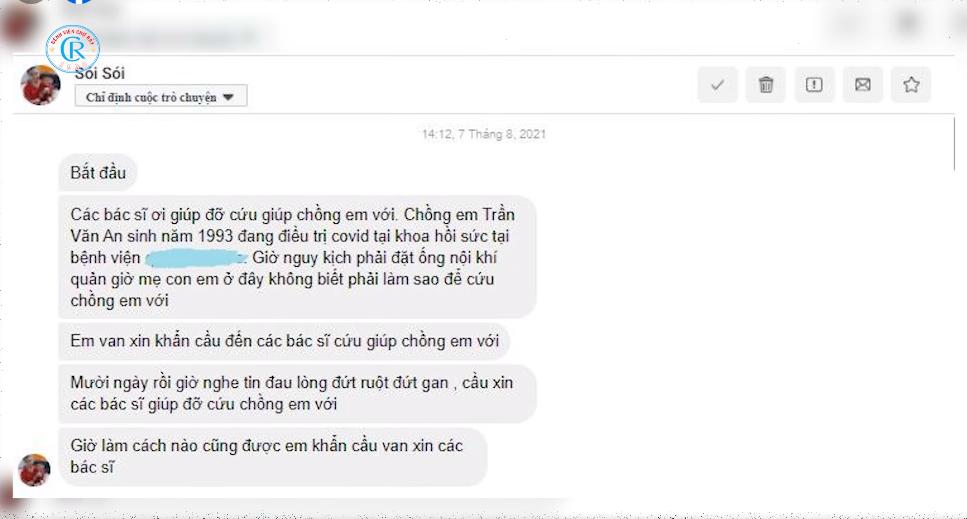This screenshot has height=519, width=967.
Task: Open Sói Sói profile picture in header
Action: pos(40,86)
